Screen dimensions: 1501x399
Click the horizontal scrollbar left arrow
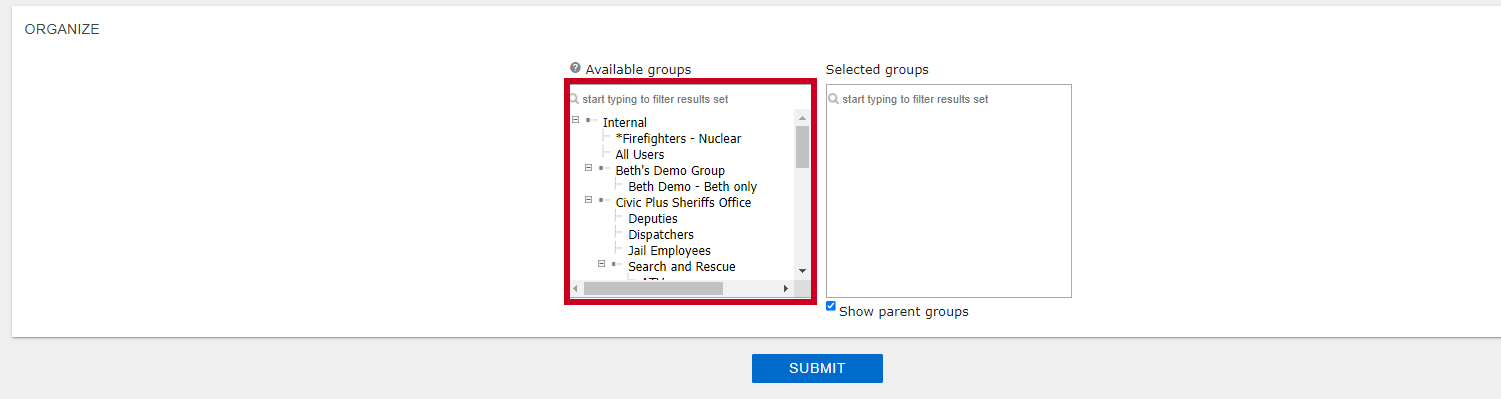575,288
